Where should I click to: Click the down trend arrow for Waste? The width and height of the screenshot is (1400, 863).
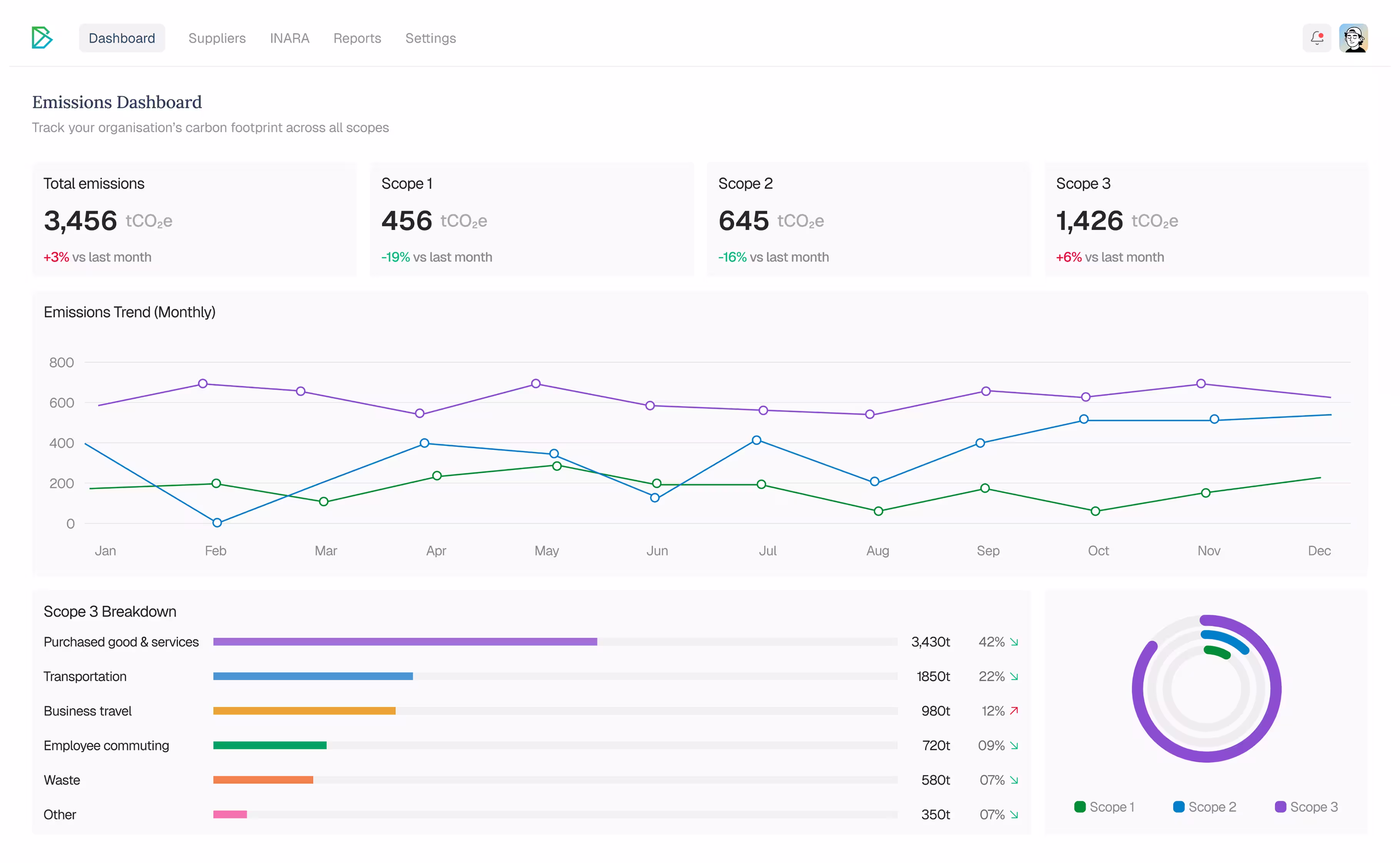tap(1013, 780)
